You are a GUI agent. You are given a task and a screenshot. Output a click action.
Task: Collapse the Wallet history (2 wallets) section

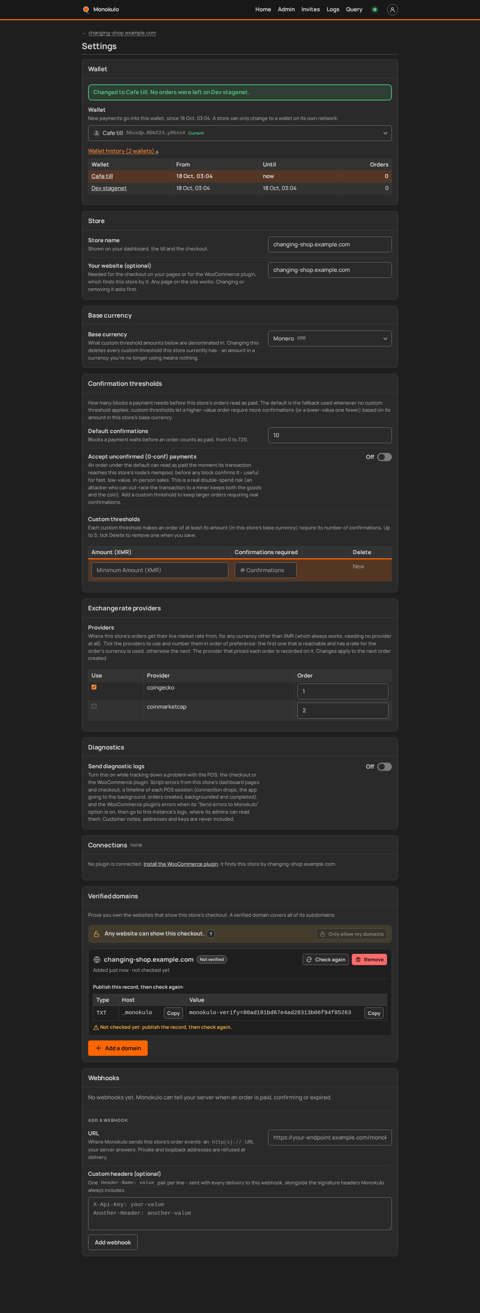pos(123,151)
